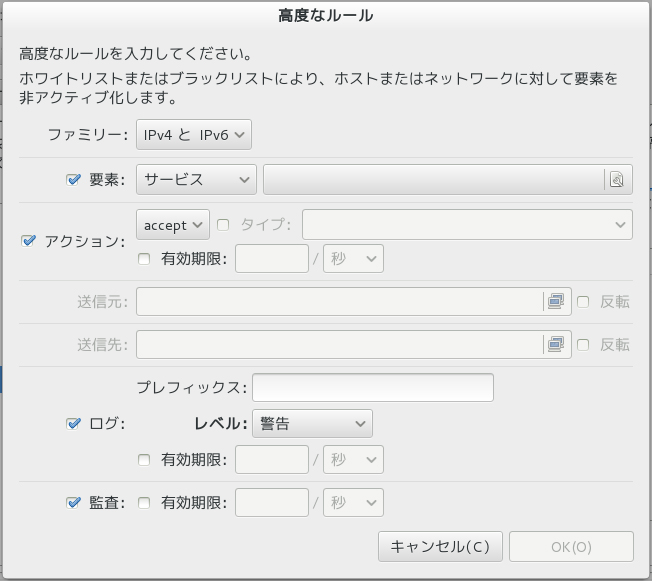Disable the 監査 checkbox

tap(73, 502)
